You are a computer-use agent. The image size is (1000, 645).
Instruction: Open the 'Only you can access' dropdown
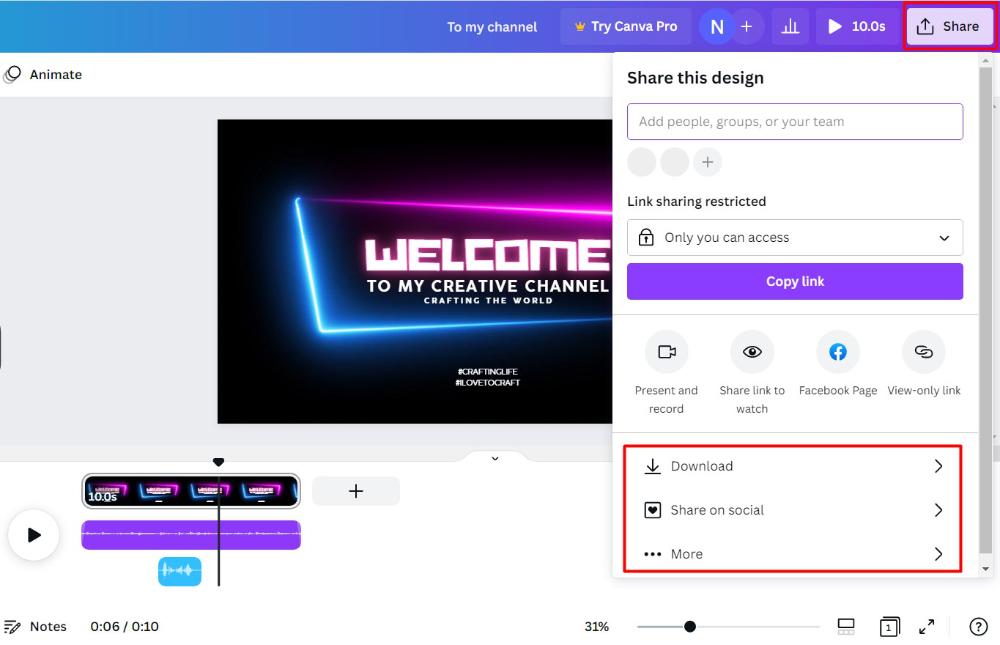793,237
